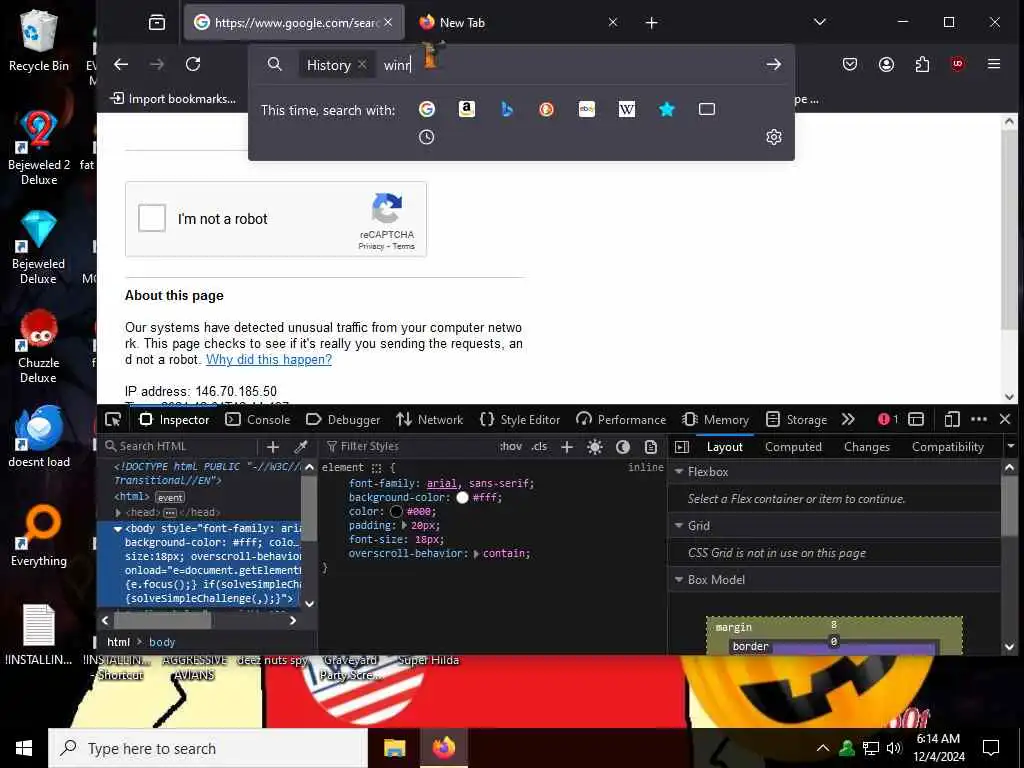Search open tabs via tab icon

pos(707,109)
